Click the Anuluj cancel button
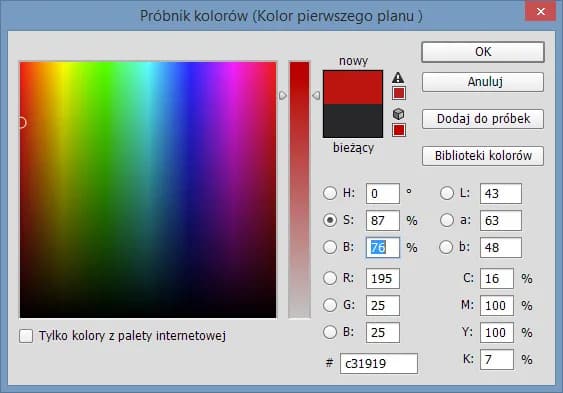 pyautogui.click(x=483, y=82)
